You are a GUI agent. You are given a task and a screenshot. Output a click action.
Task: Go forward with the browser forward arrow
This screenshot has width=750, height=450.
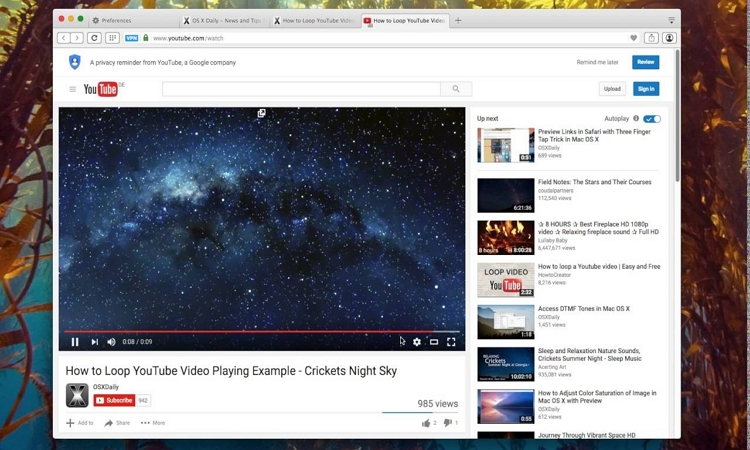[77, 38]
